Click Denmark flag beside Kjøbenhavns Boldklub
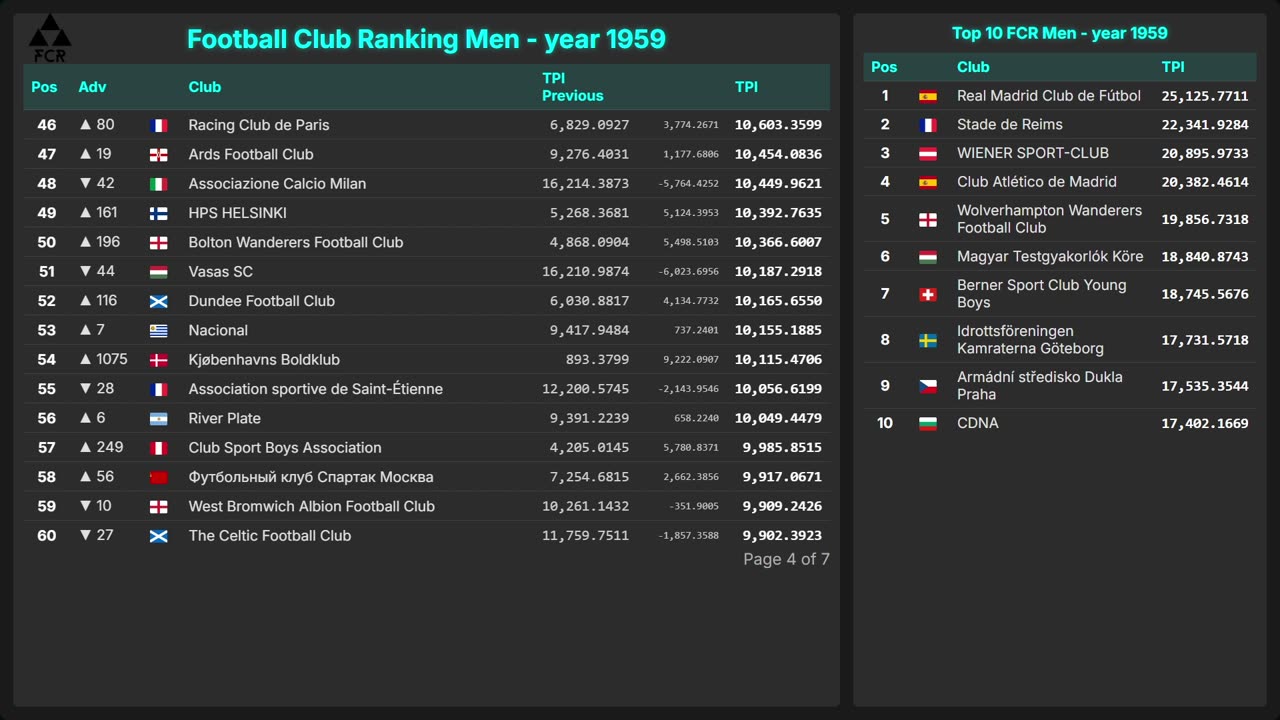 [x=158, y=360]
